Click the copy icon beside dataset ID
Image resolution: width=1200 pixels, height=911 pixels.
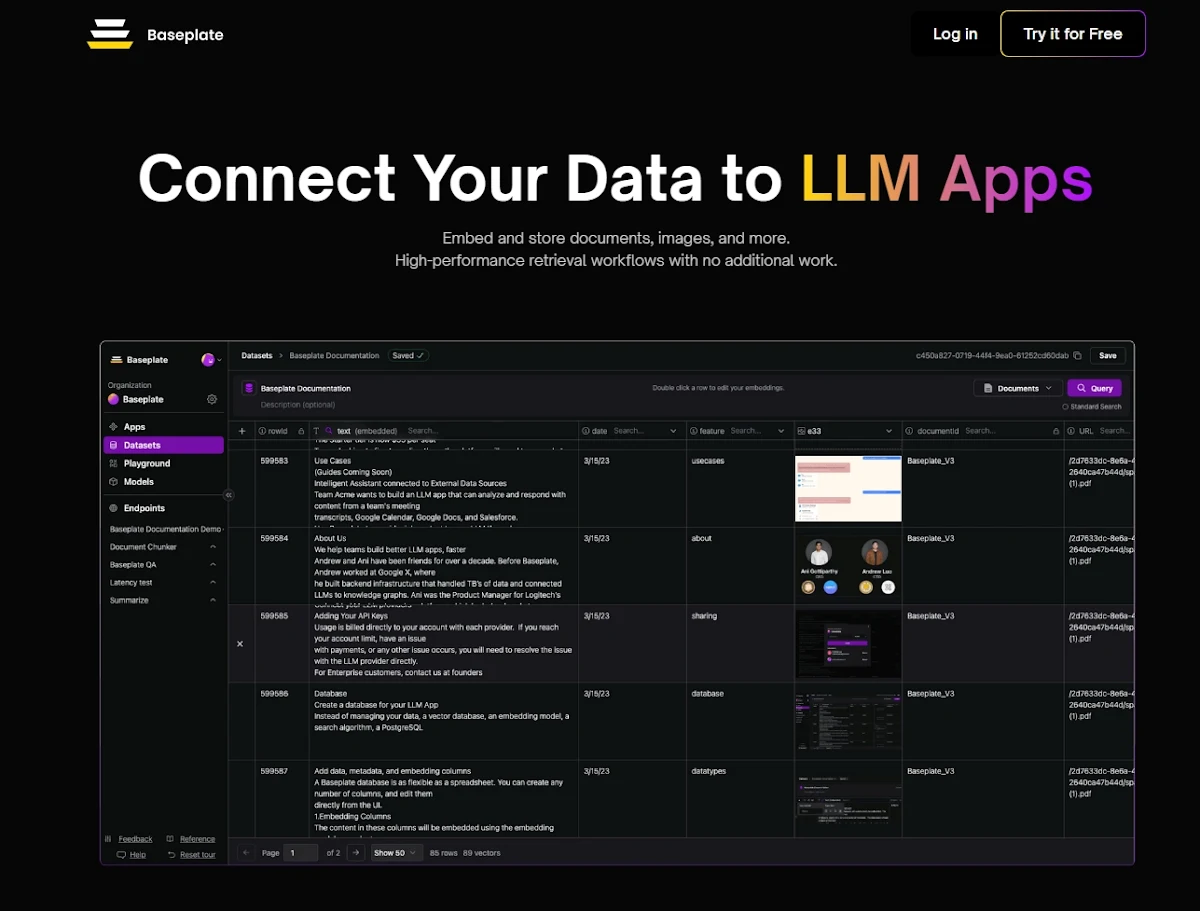pos(1077,355)
